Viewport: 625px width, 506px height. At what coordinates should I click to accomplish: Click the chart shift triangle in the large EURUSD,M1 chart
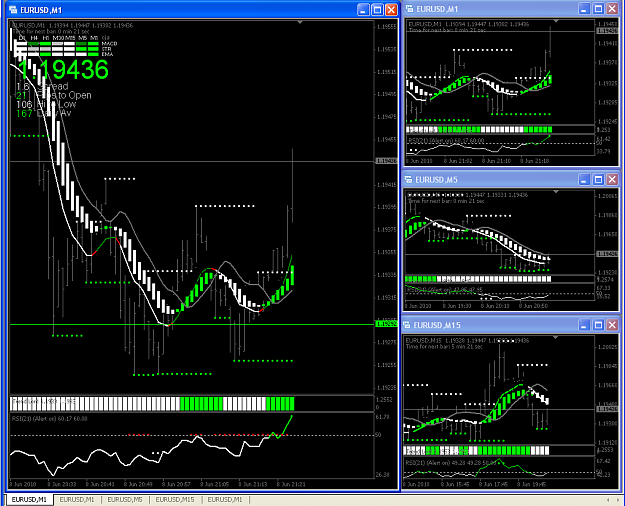point(300,23)
